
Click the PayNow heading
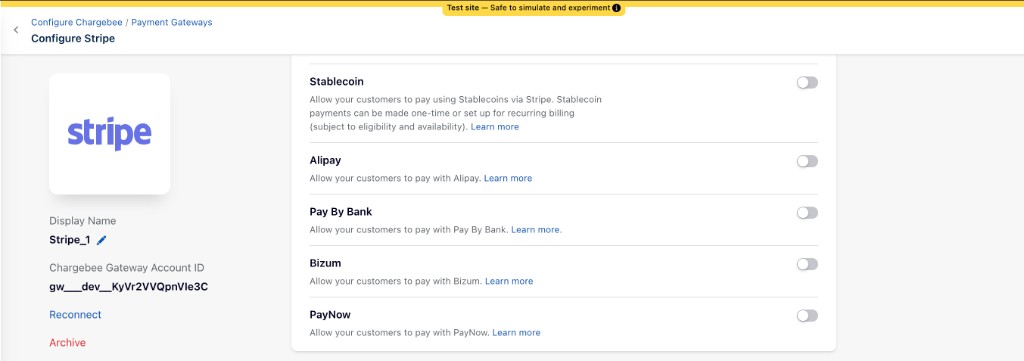[330, 315]
